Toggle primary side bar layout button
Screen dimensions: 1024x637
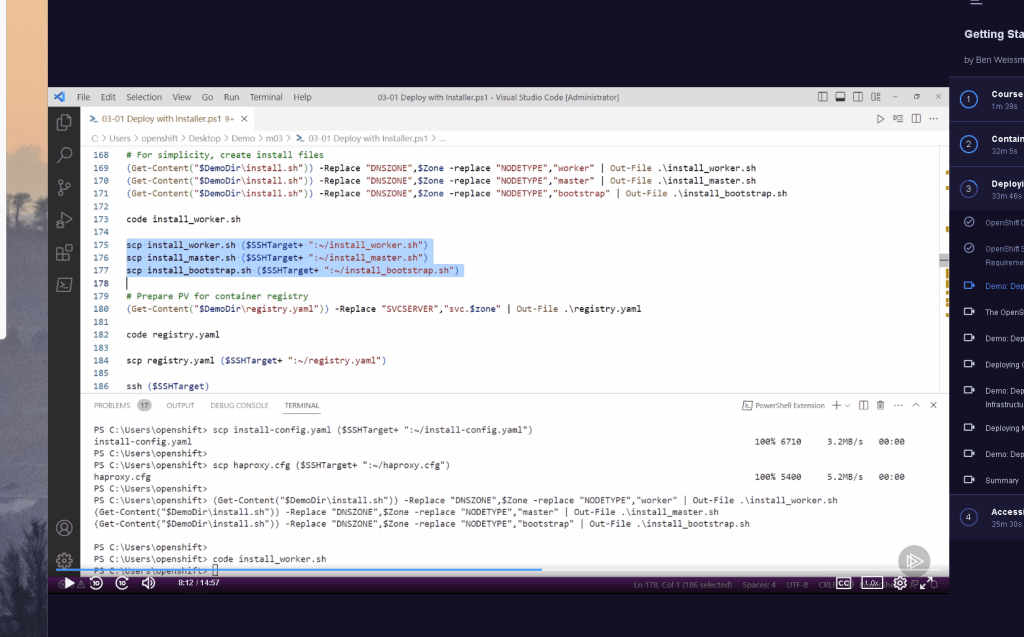(823, 97)
